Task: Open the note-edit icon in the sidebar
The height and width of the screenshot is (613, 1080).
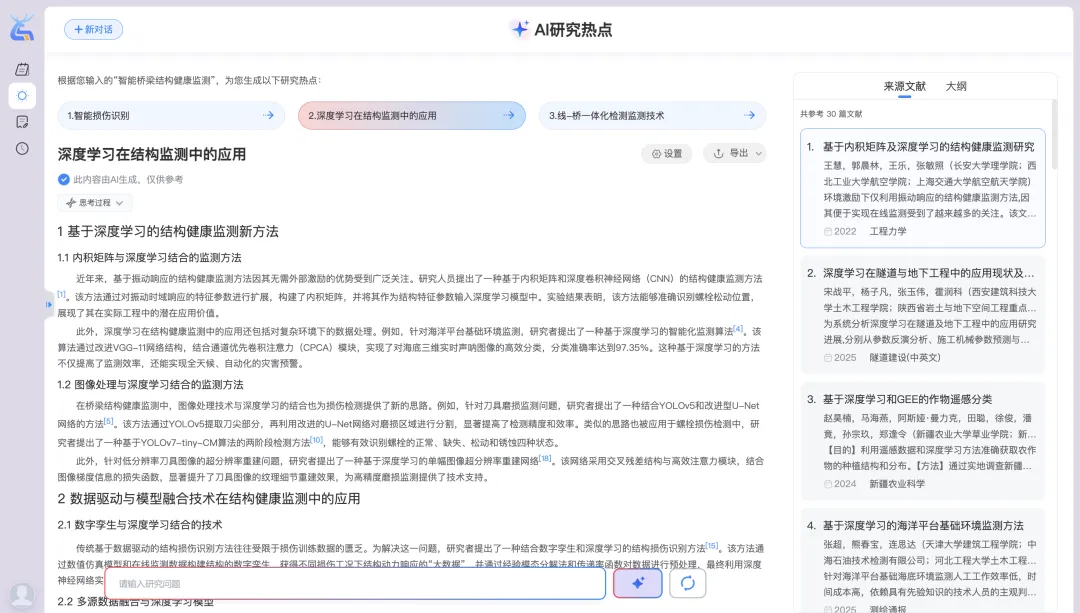Action: click(x=22, y=122)
